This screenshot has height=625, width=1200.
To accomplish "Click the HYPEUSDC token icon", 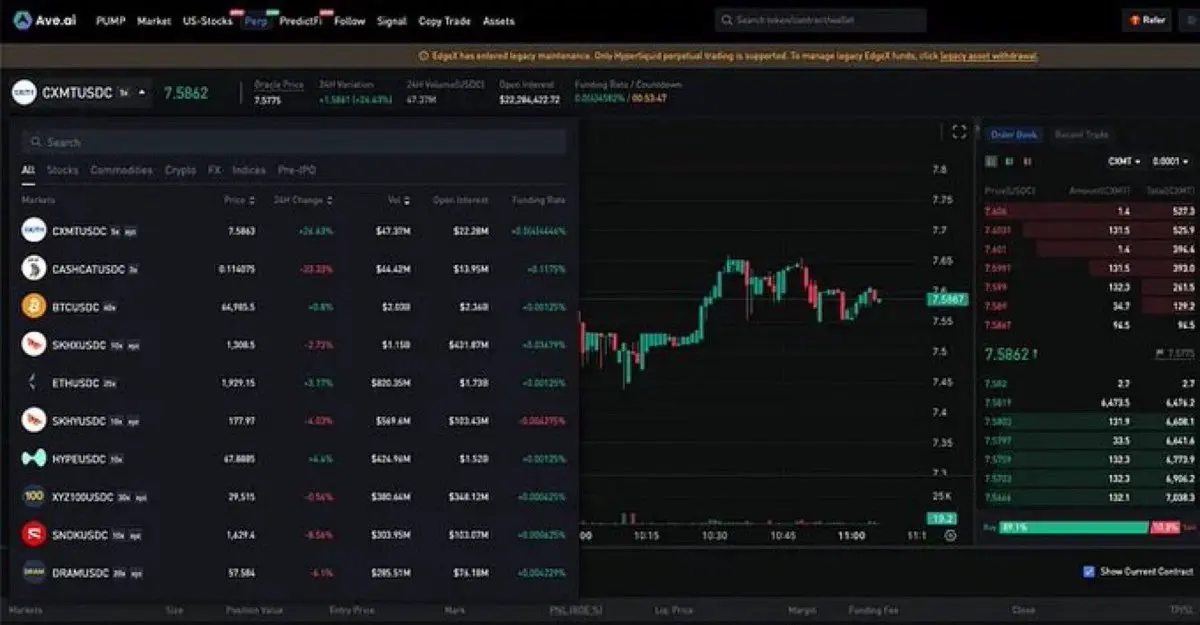I will point(34,458).
